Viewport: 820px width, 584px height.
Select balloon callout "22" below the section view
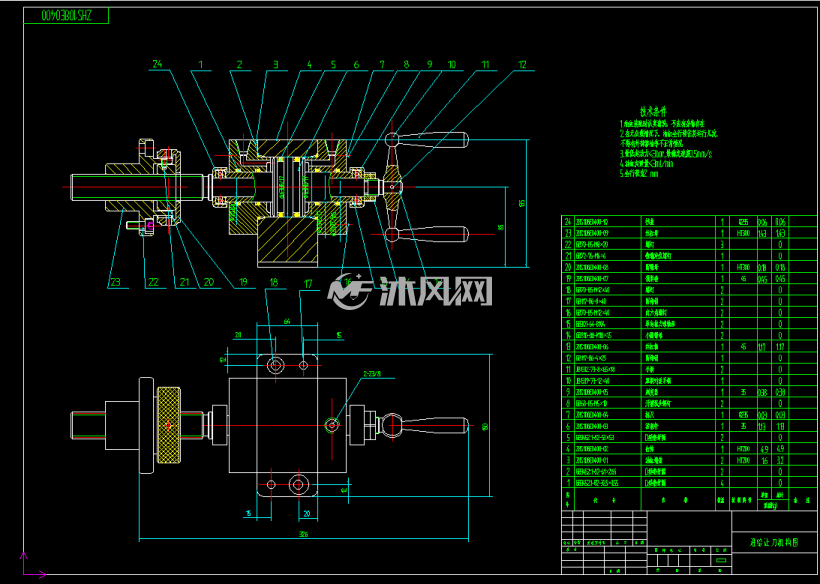153,282
